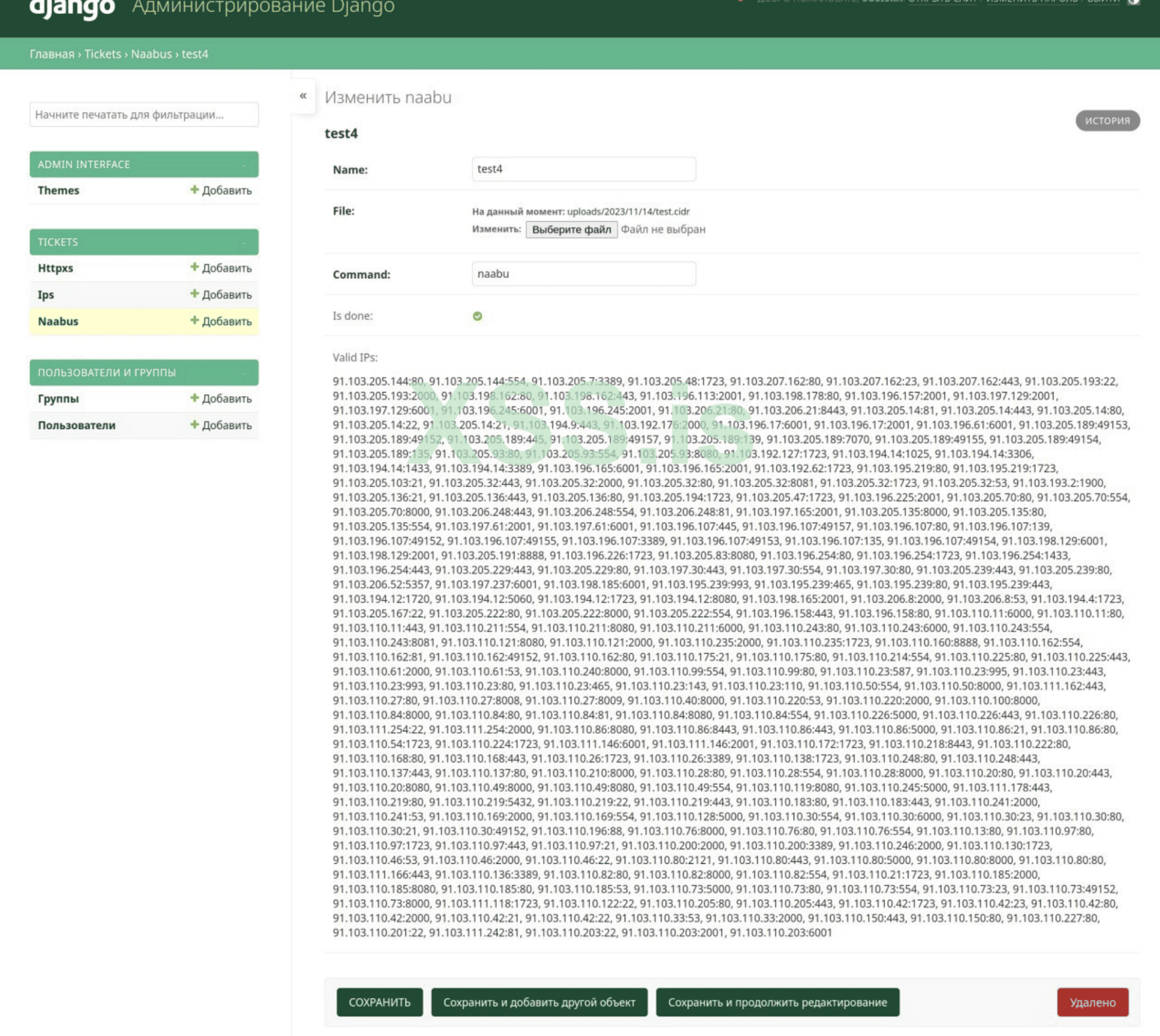
Task: Click the add plus icon for Httpxs
Action: [x=195, y=267]
